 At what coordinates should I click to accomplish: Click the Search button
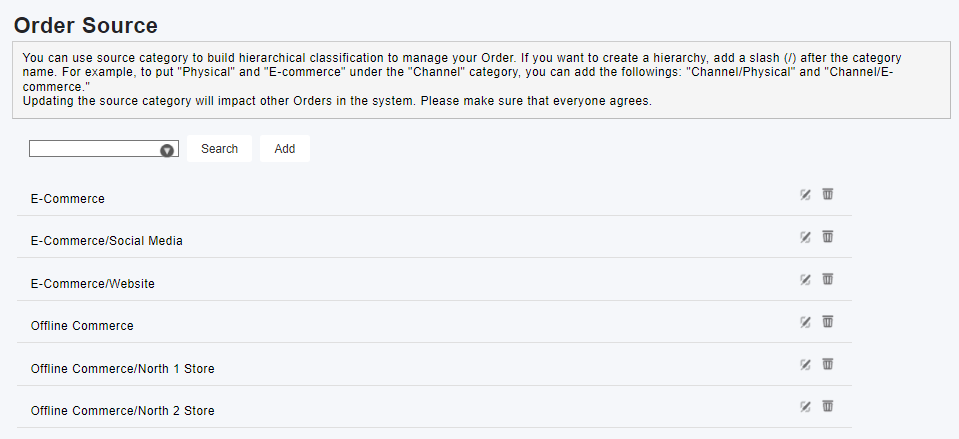[x=219, y=149]
